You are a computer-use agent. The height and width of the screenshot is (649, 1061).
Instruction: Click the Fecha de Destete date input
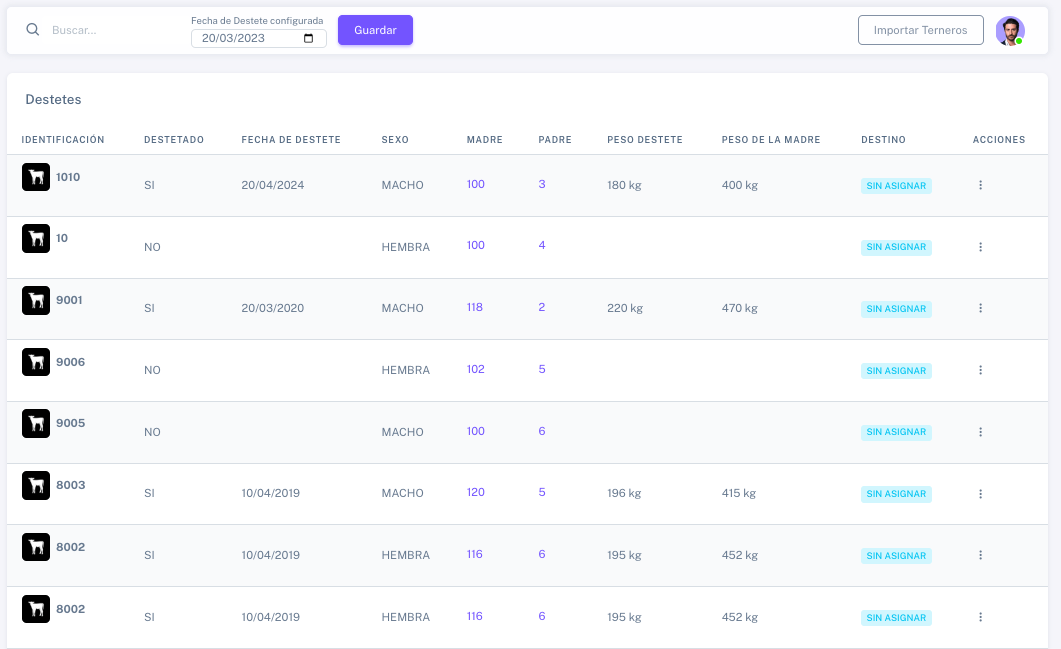[259, 39]
